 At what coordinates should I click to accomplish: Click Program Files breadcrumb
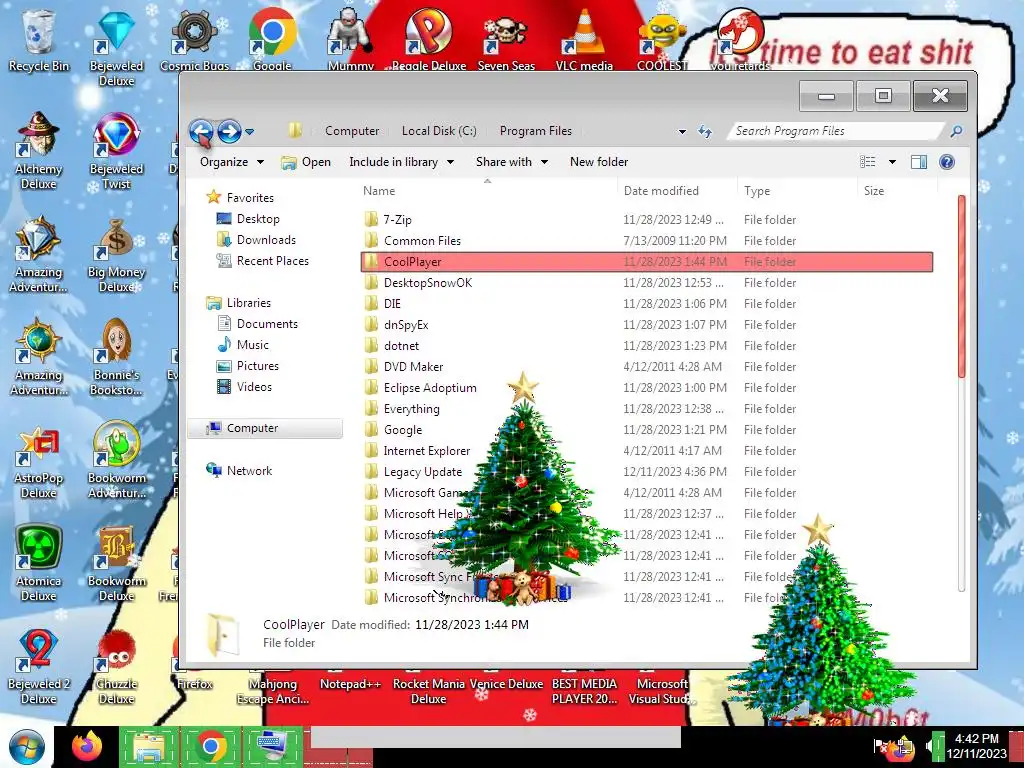point(536,131)
